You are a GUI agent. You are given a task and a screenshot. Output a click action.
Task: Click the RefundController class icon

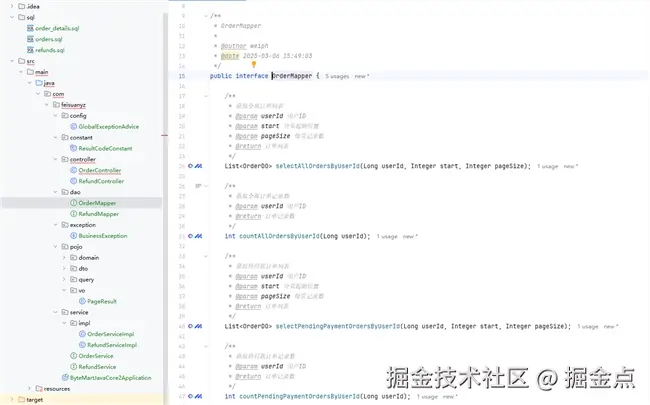pyautogui.click(x=73, y=181)
